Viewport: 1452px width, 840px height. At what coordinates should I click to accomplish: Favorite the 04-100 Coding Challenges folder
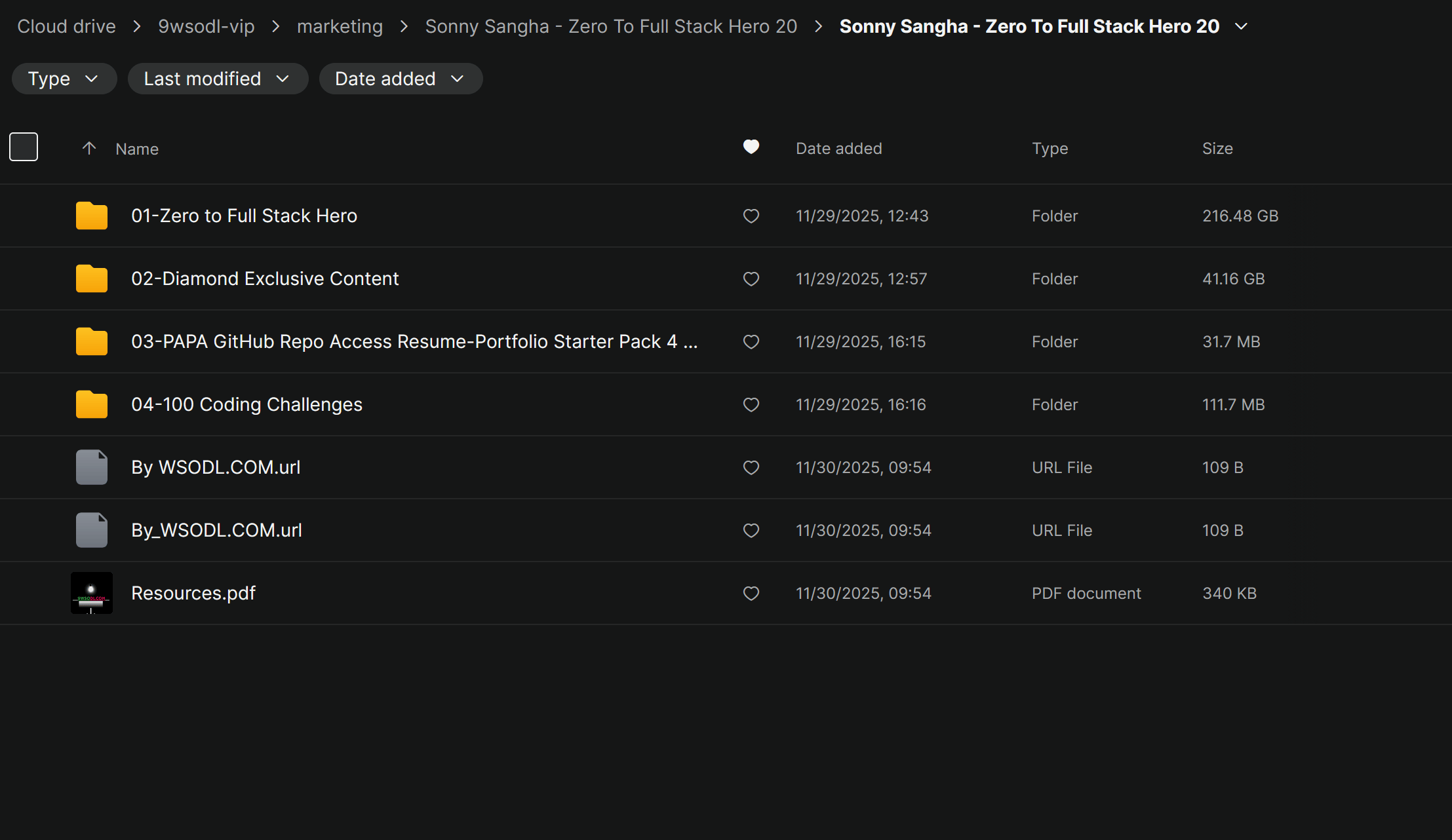pyautogui.click(x=751, y=404)
